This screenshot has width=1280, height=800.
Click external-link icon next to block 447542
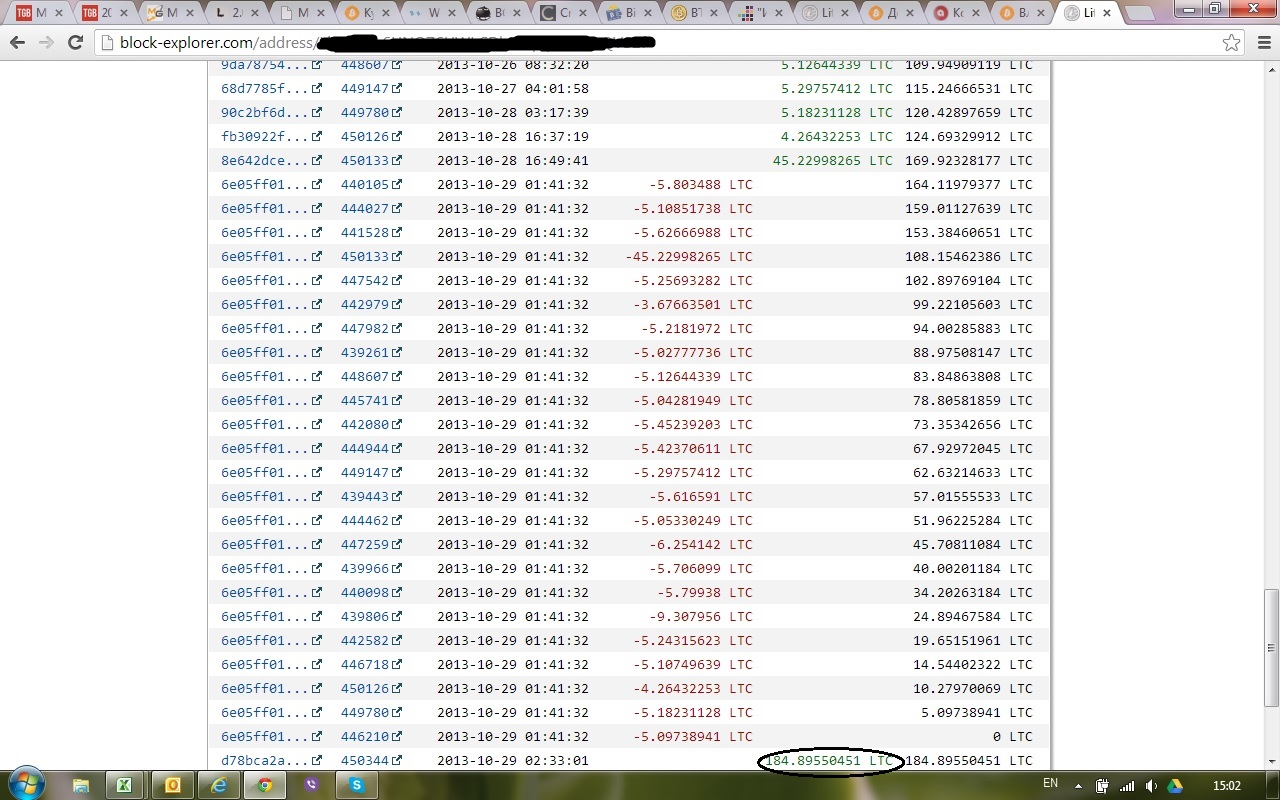click(x=397, y=280)
